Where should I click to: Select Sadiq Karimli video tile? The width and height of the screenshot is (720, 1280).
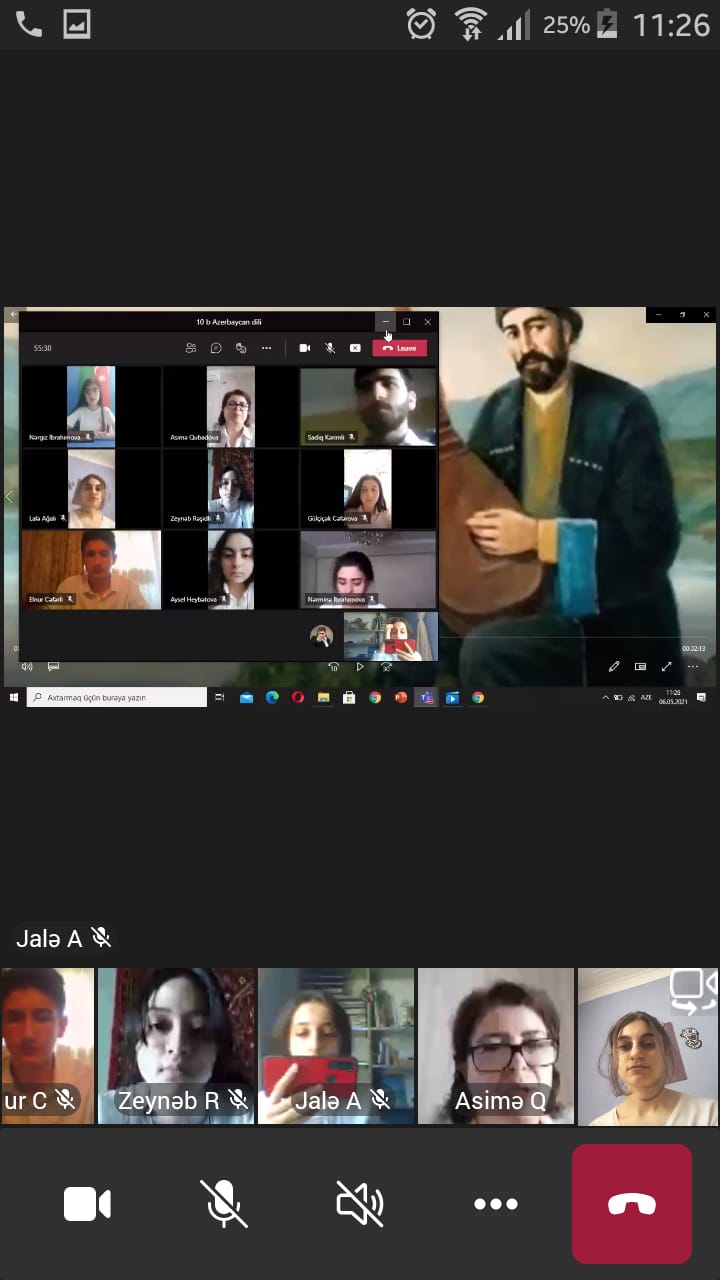[x=369, y=405]
